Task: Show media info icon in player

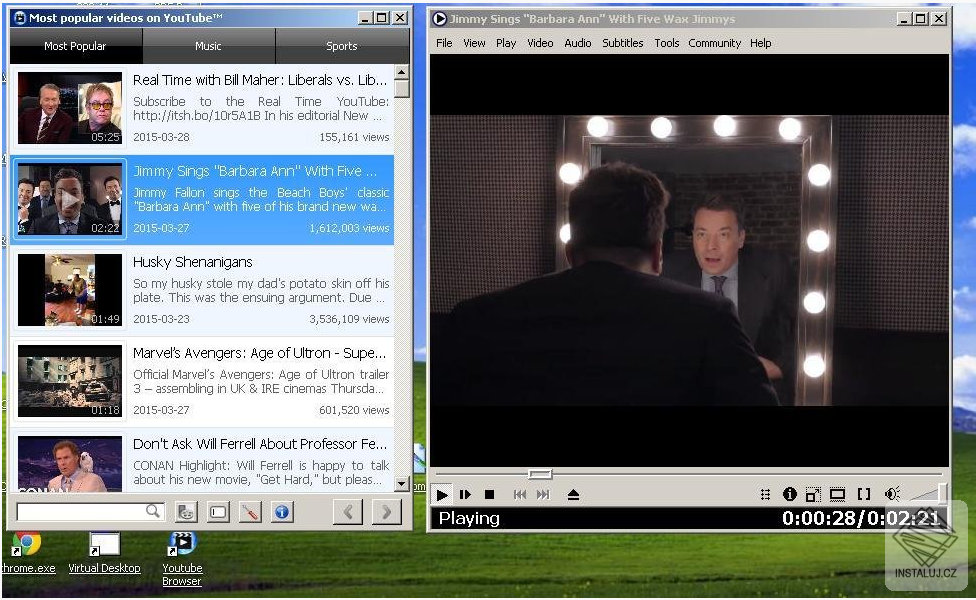Action: click(x=789, y=494)
